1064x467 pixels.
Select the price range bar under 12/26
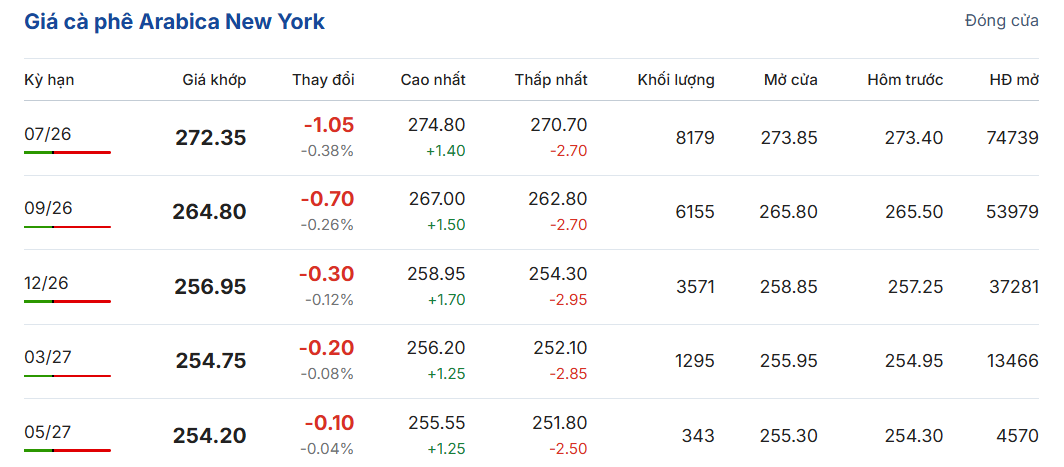[67, 301]
